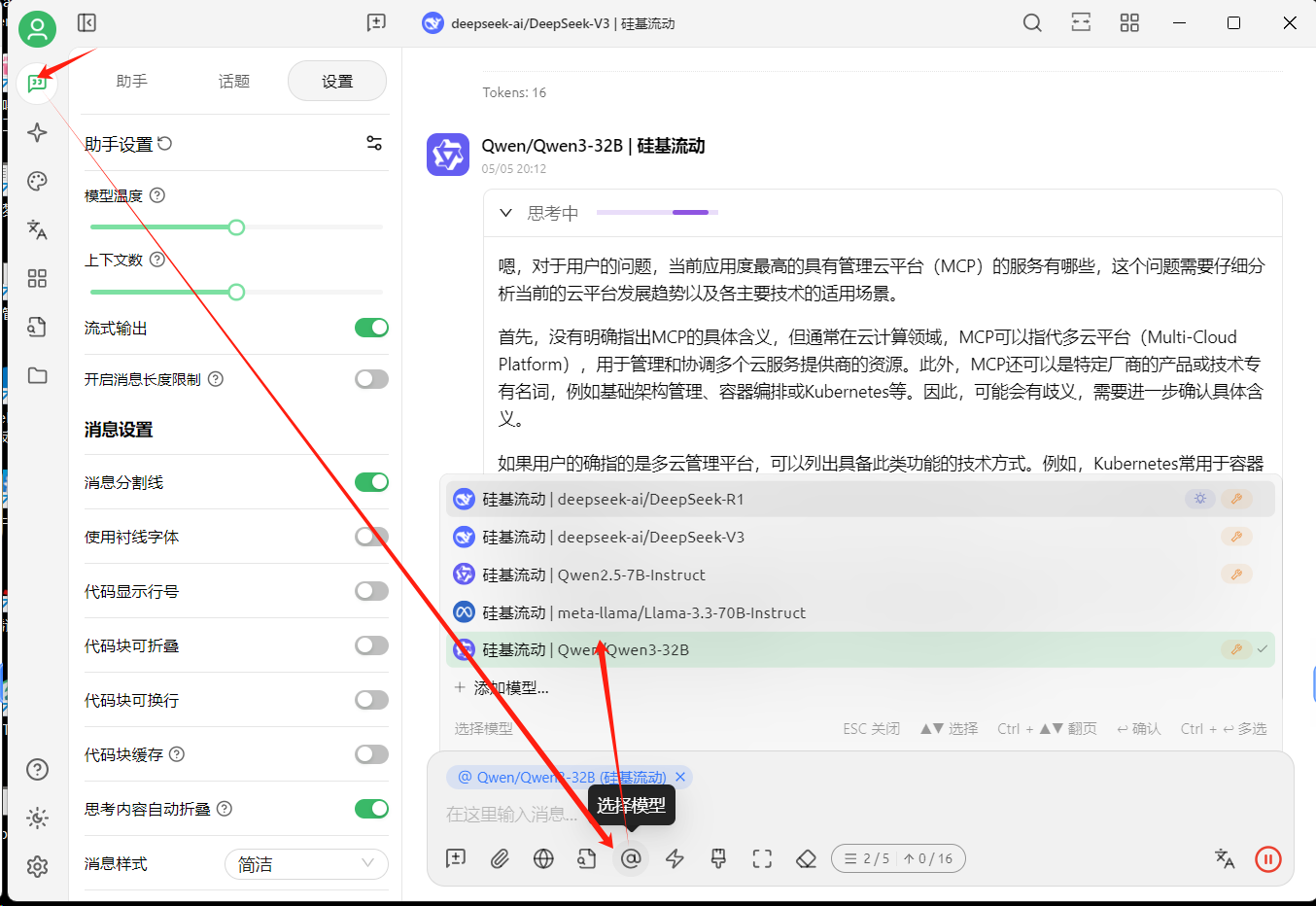Click the 上下文数 help icon
Screen dimensions: 1316x906
point(157,260)
